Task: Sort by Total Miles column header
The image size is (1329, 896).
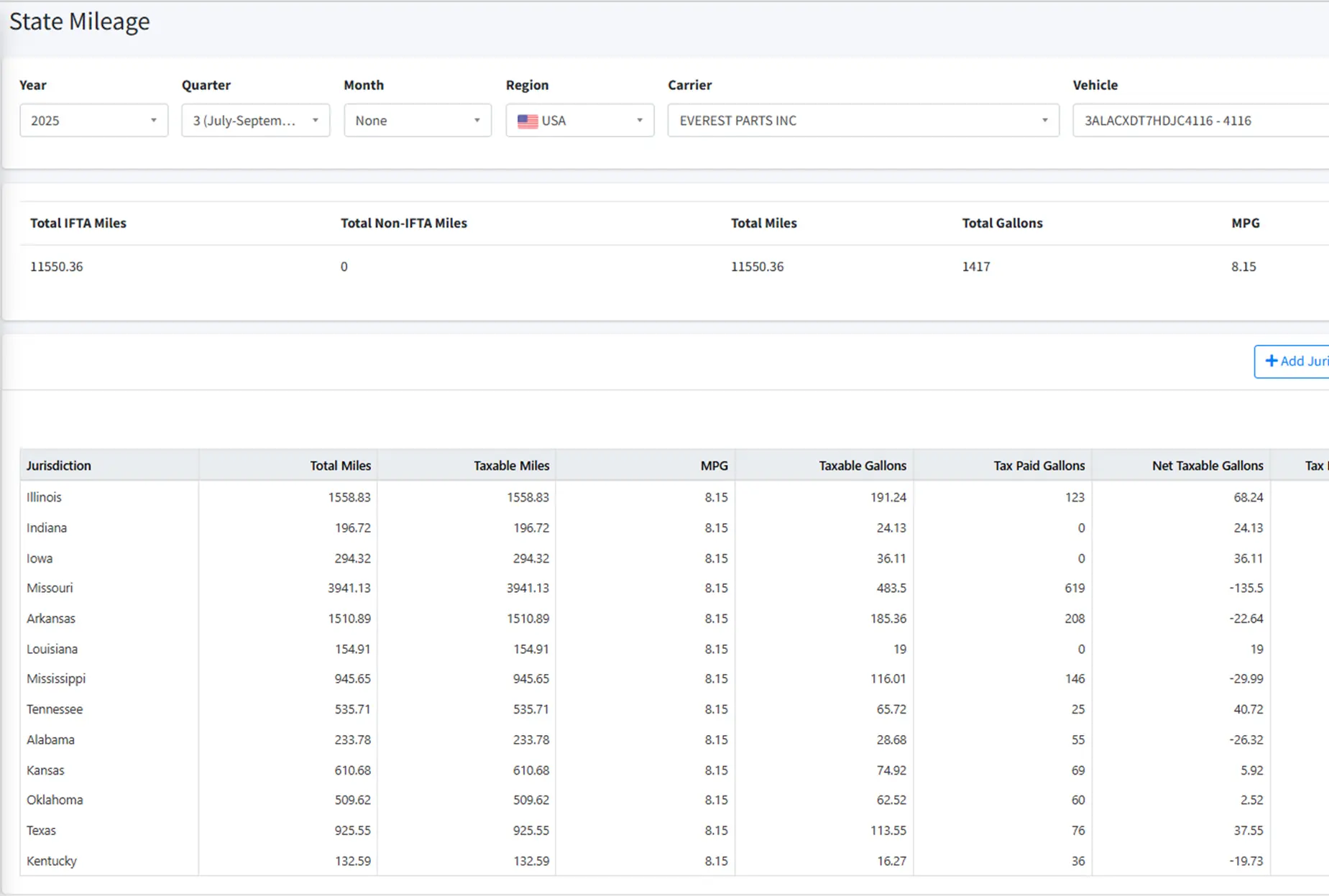Action: 340,466
